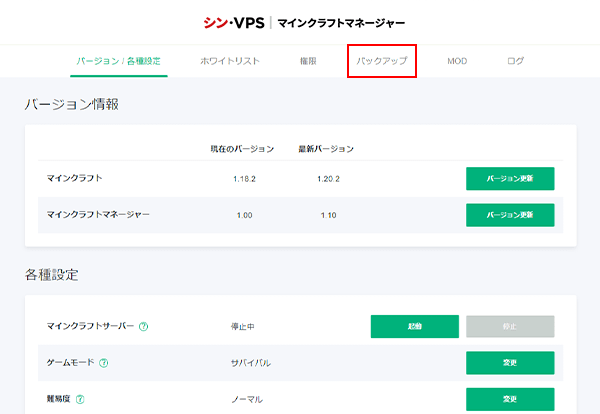Image resolution: width=600 pixels, height=414 pixels.
Task: Click the マインクラフトマネージャー row label
Action: click(98, 214)
